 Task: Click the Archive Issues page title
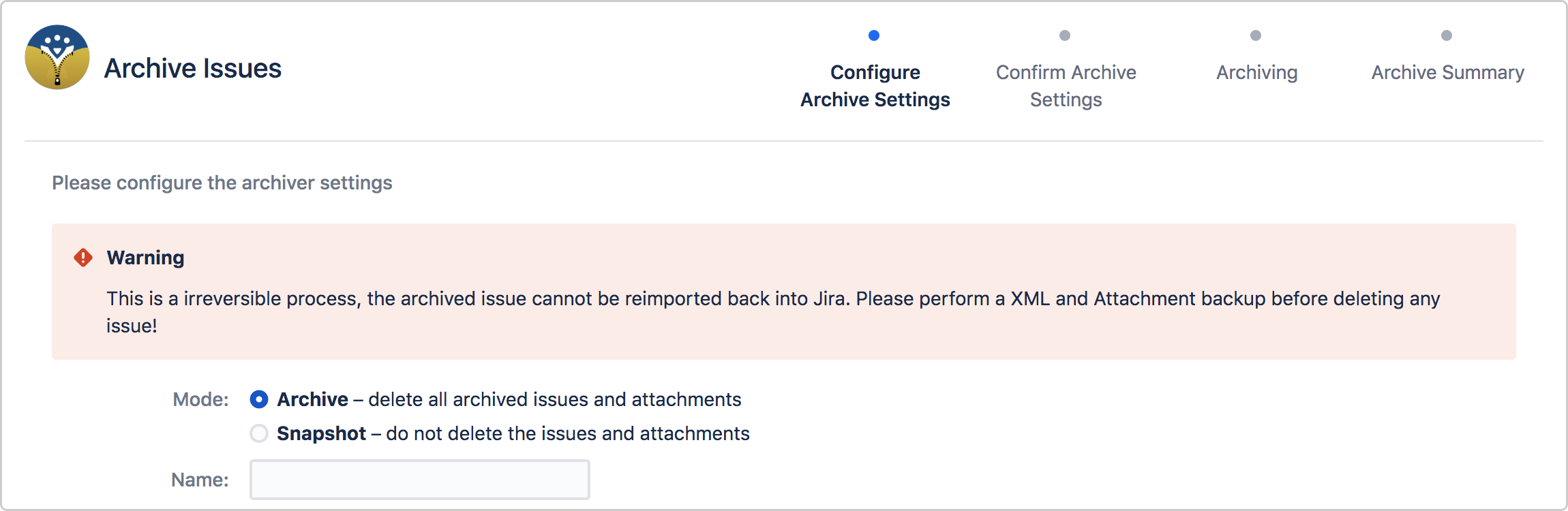tap(192, 68)
